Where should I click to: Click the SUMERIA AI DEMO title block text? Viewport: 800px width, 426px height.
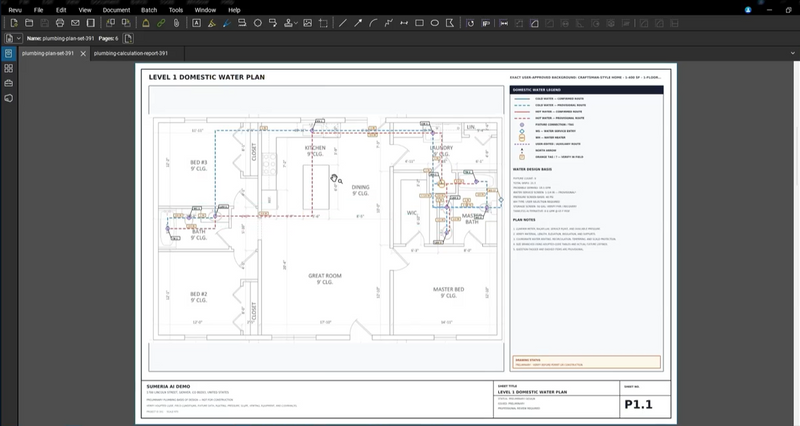pos(168,386)
